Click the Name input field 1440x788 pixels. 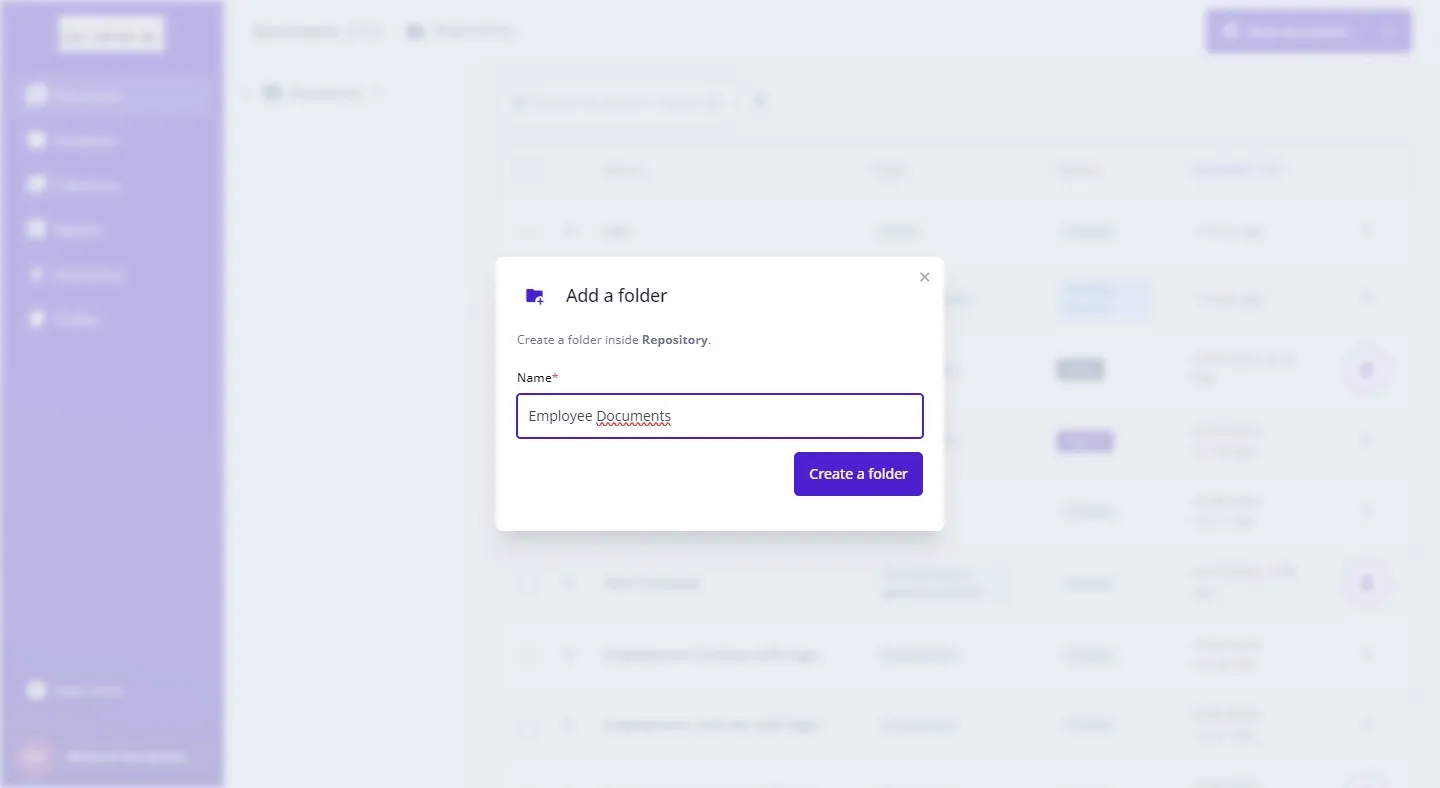pos(719,416)
